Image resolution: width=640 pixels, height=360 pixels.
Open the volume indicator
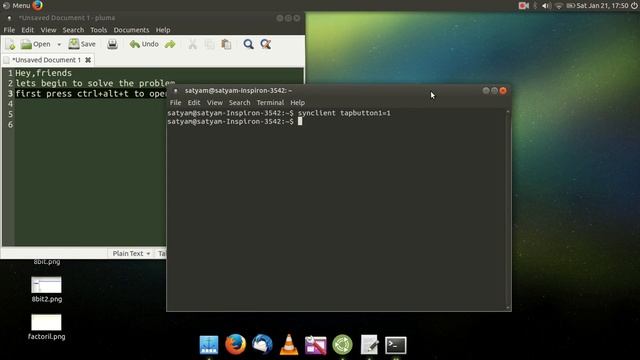point(547,5)
